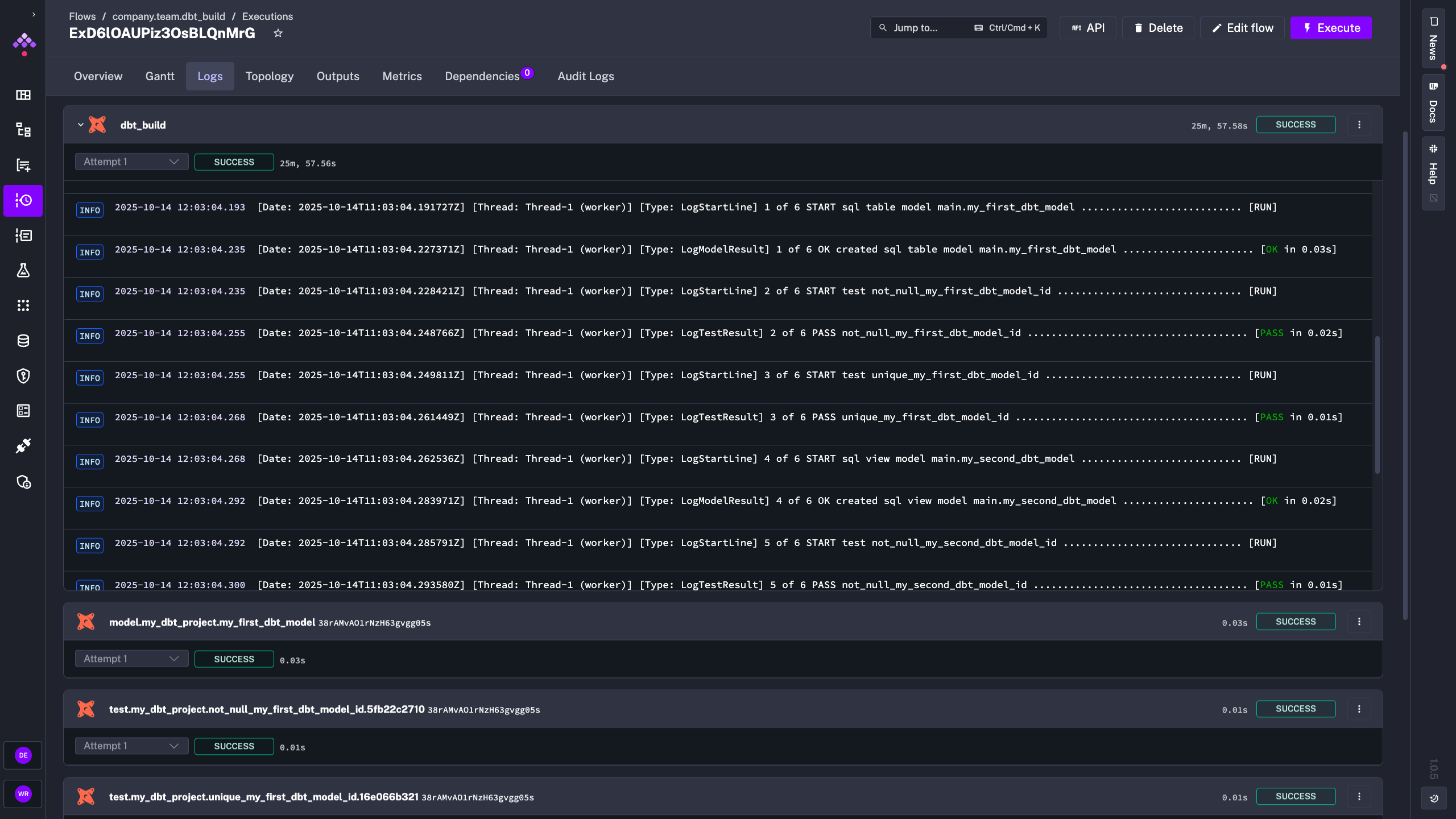The height and width of the screenshot is (819, 1456).
Task: Star this execution as favorite
Action: [x=278, y=33]
